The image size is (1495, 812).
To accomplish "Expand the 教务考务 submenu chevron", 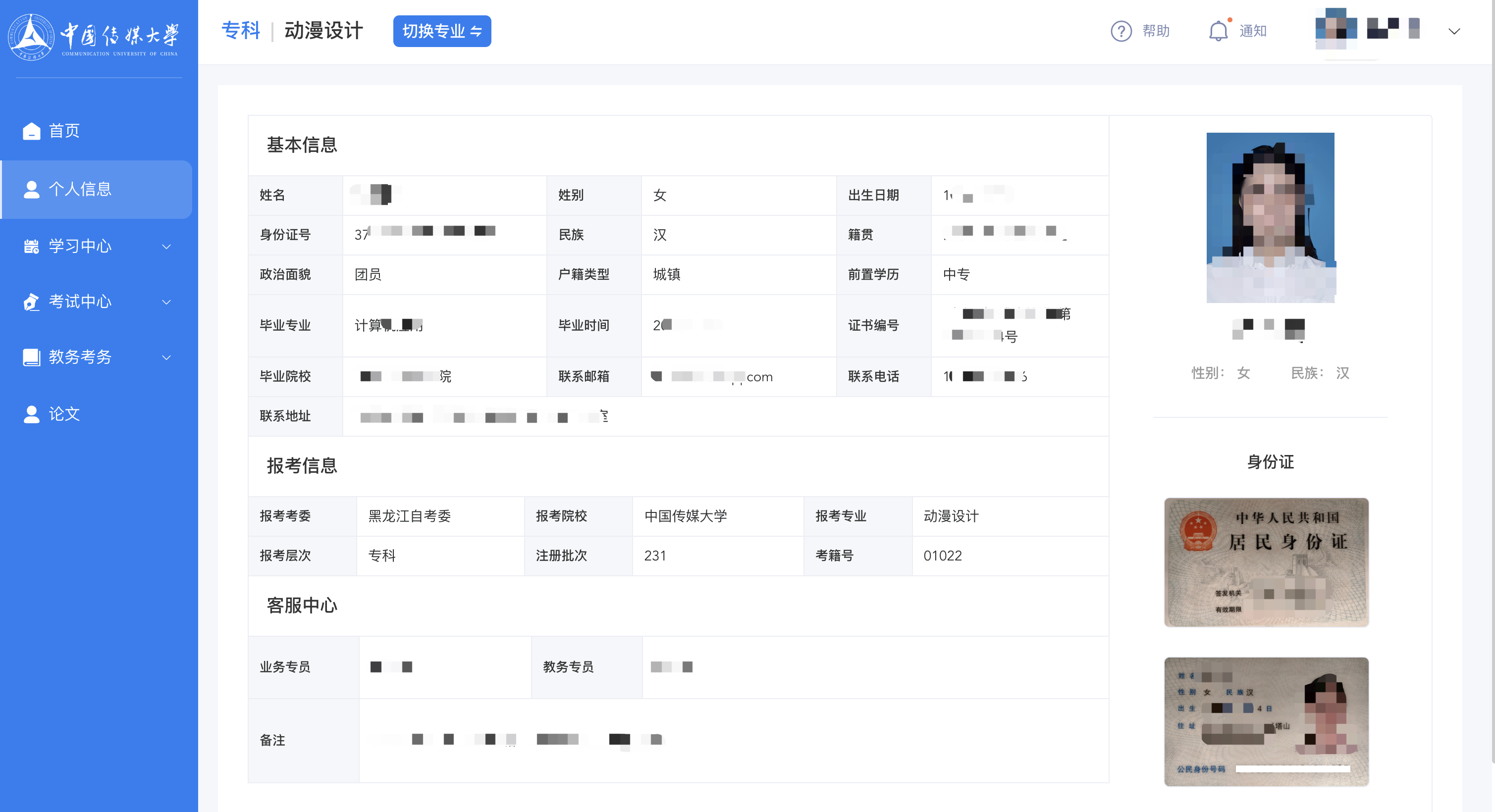I will coord(166,357).
